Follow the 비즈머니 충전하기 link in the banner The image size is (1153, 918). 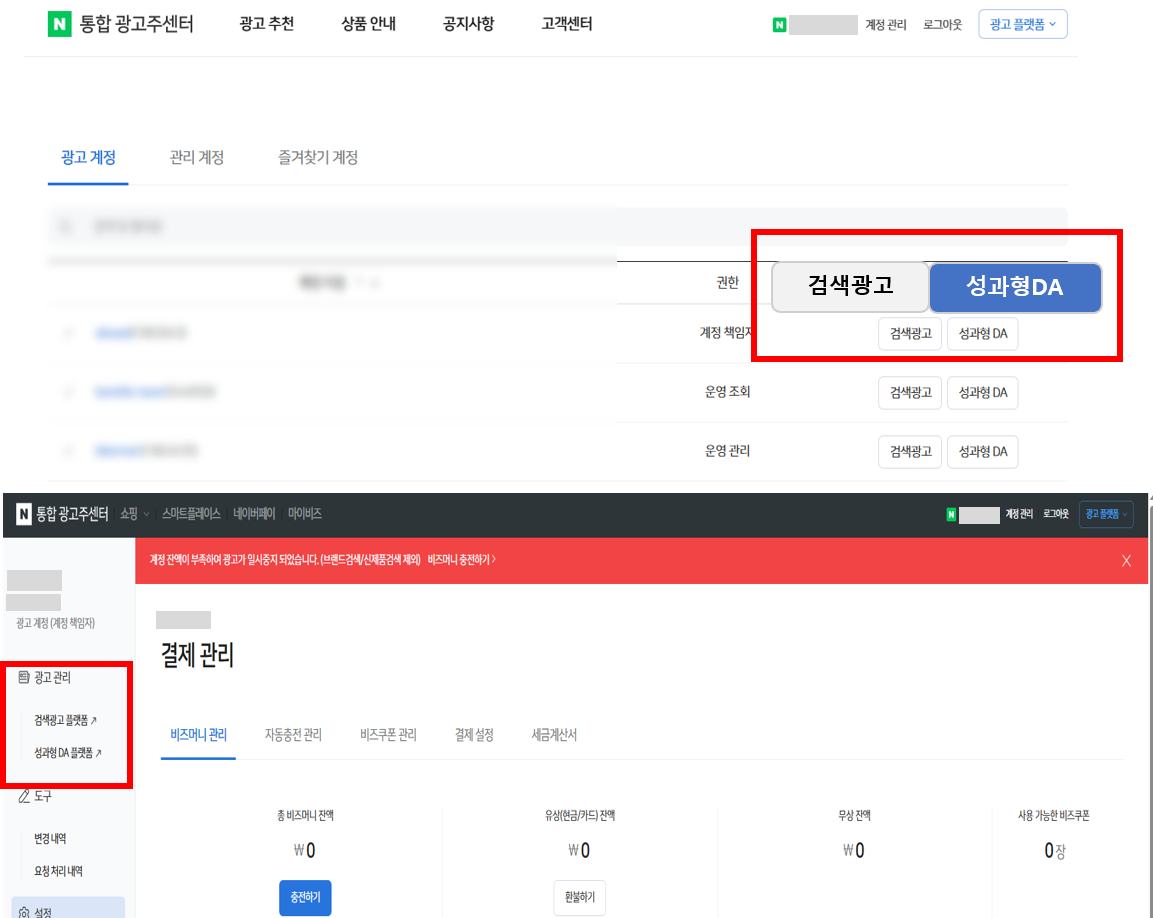coord(461,560)
